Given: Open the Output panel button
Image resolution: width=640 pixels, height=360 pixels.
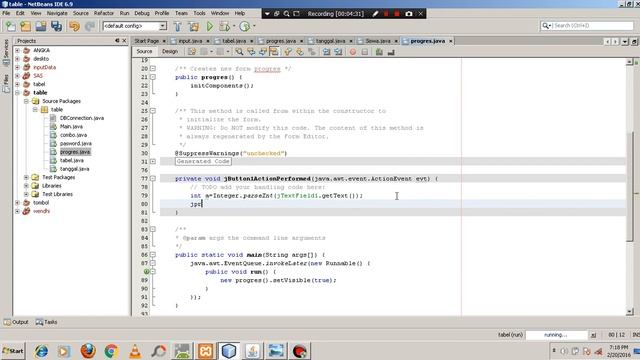Looking at the screenshot, I should (x=16, y=322).
